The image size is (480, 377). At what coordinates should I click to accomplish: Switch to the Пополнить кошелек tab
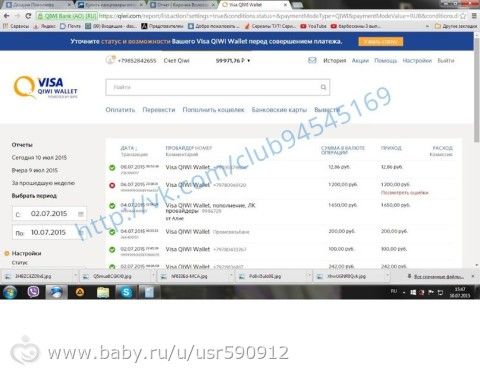213,110
